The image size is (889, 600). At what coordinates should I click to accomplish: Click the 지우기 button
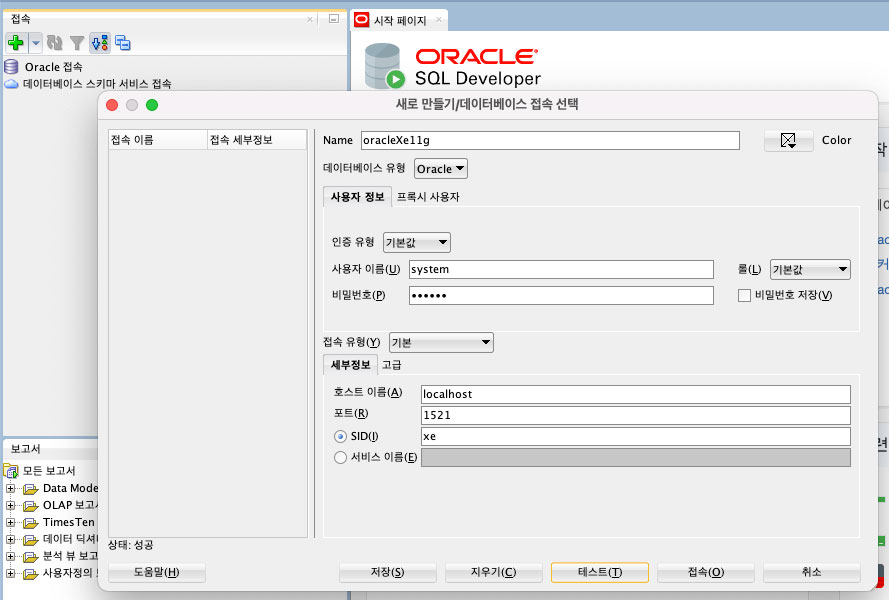click(x=494, y=572)
